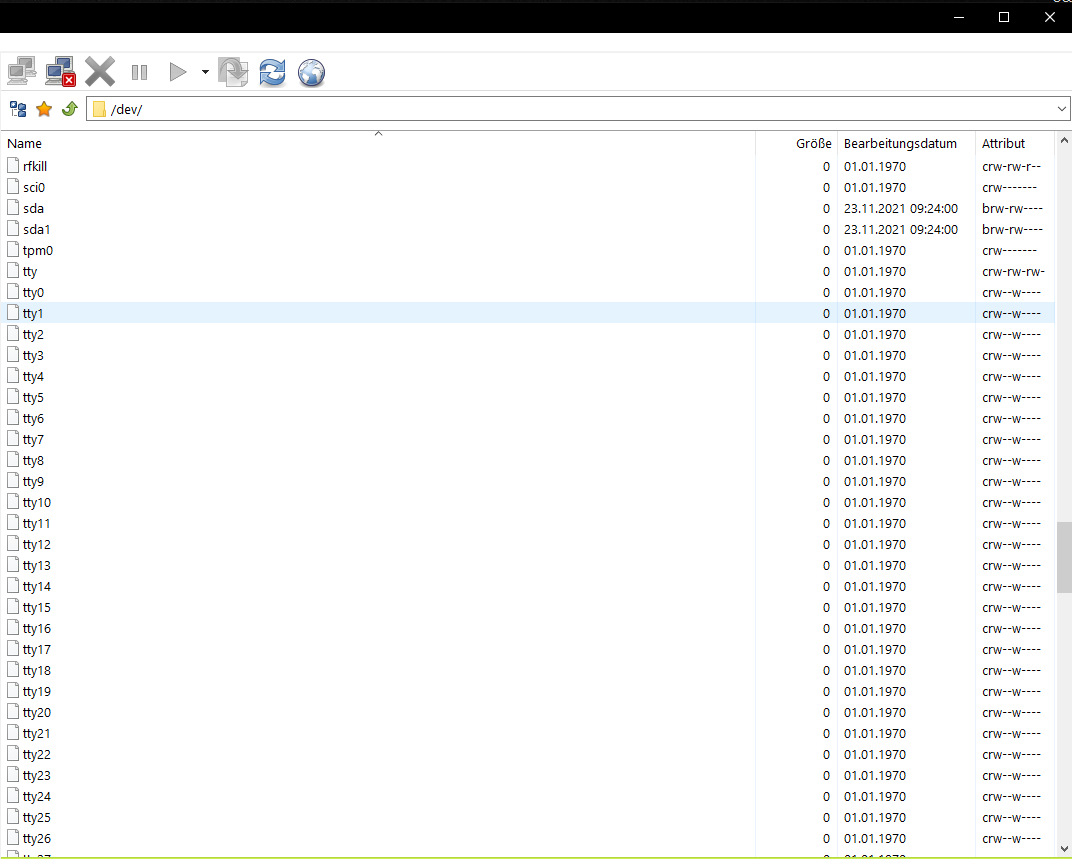Click the Attribut column header
1072x859 pixels.
[x=1003, y=144]
